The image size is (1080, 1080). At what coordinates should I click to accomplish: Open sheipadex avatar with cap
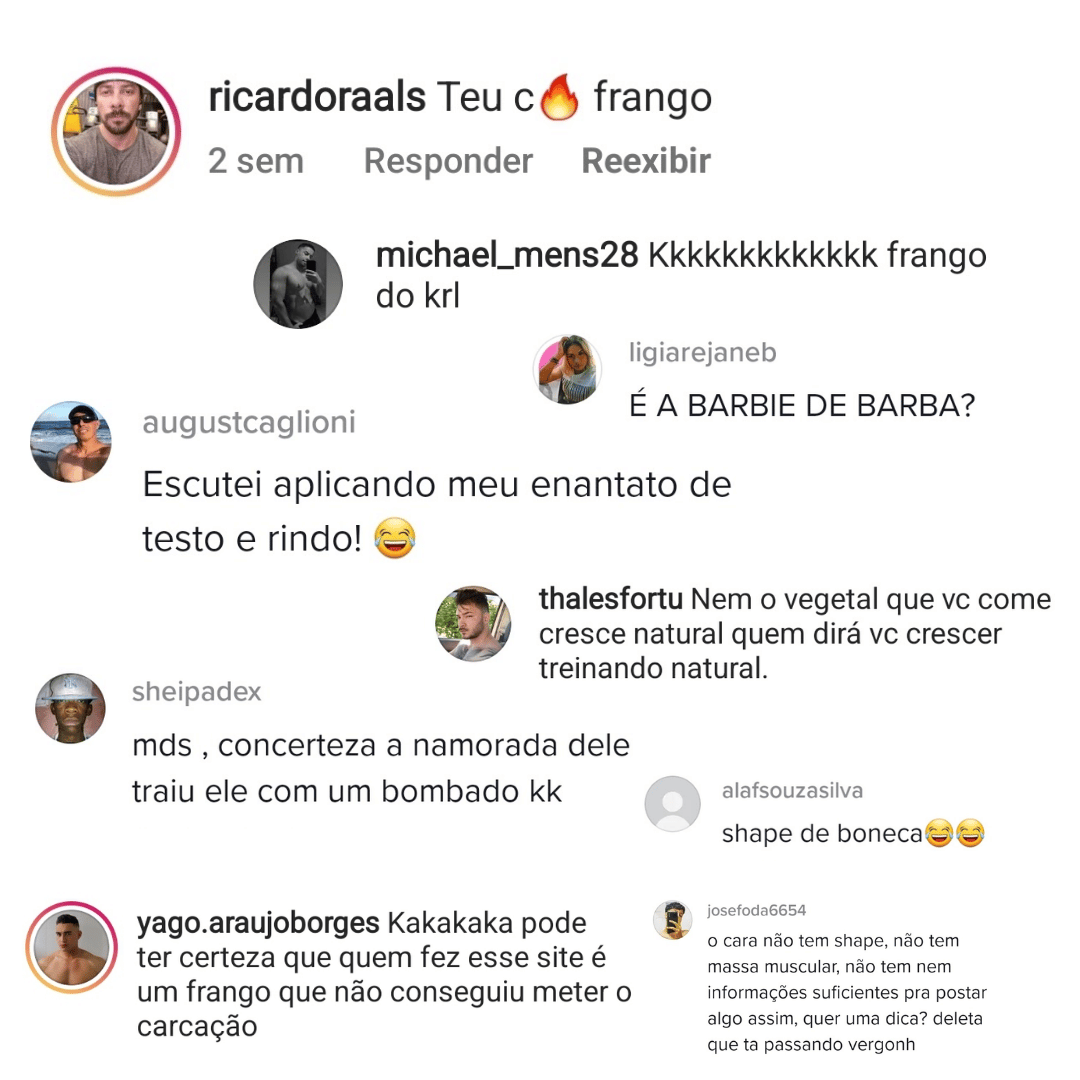[70, 708]
